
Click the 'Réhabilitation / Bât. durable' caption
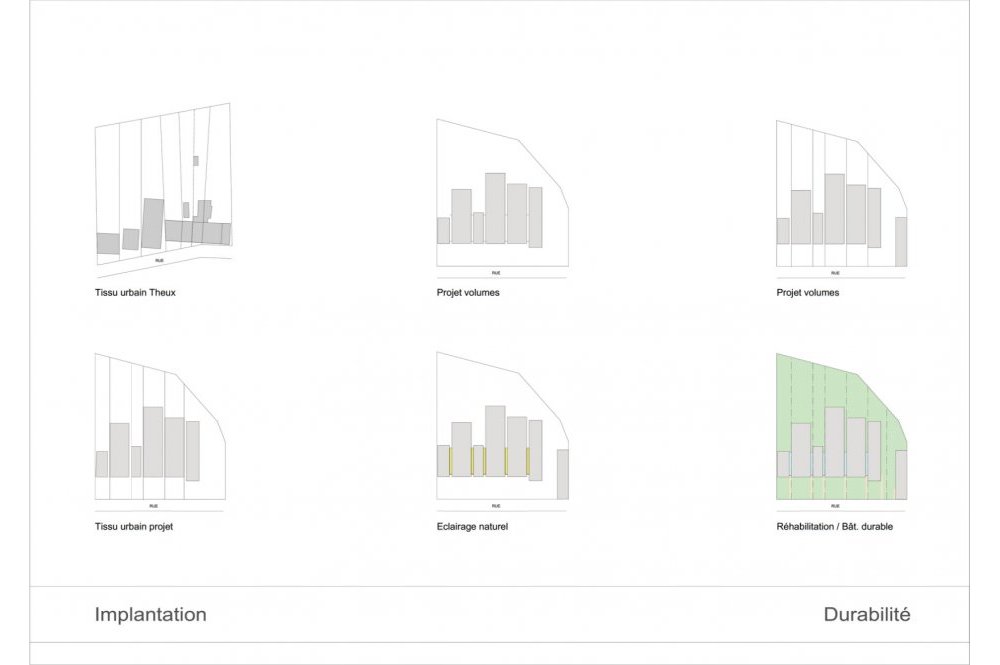coord(835,527)
